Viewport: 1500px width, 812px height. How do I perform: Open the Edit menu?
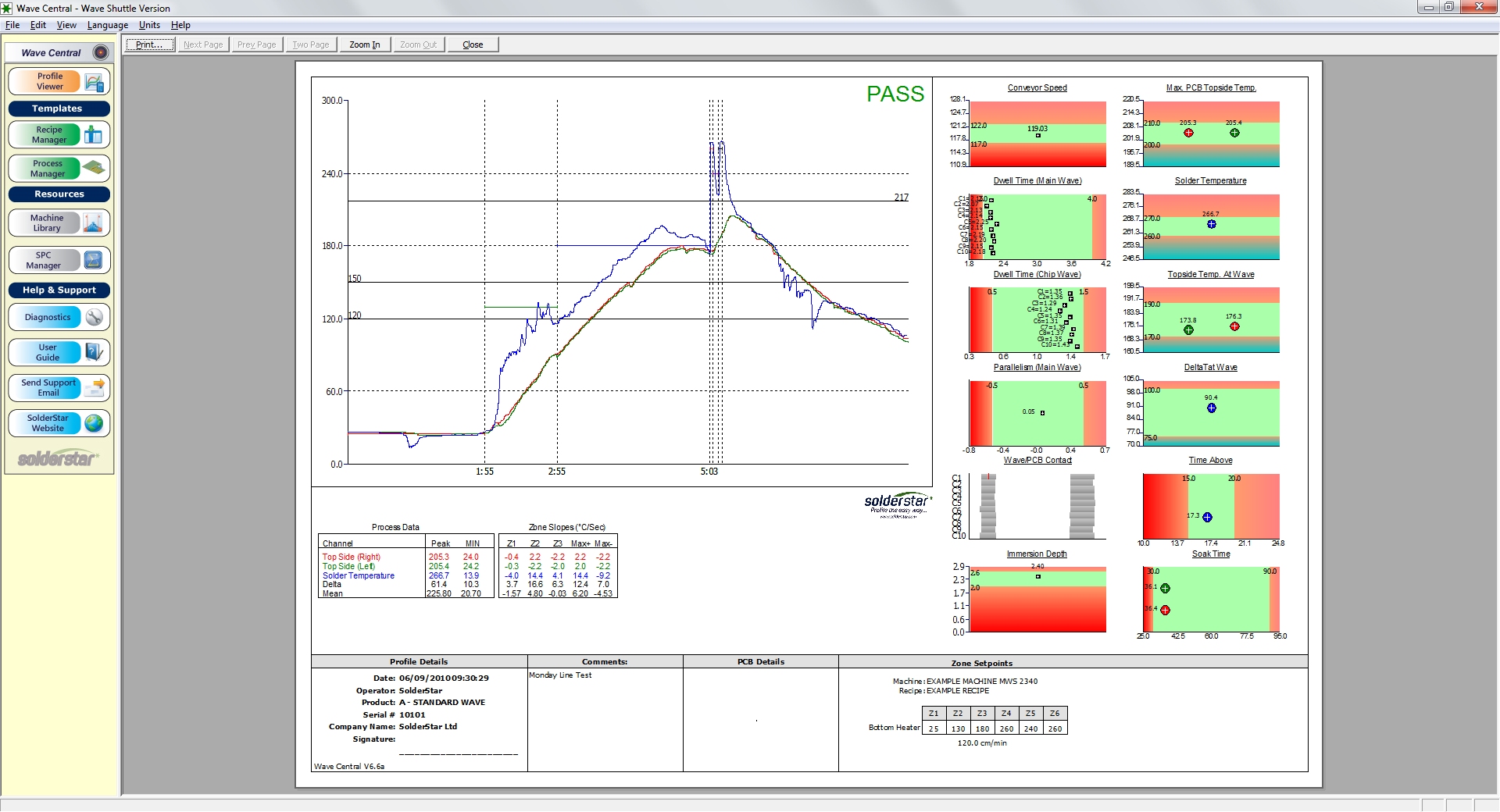coord(38,25)
